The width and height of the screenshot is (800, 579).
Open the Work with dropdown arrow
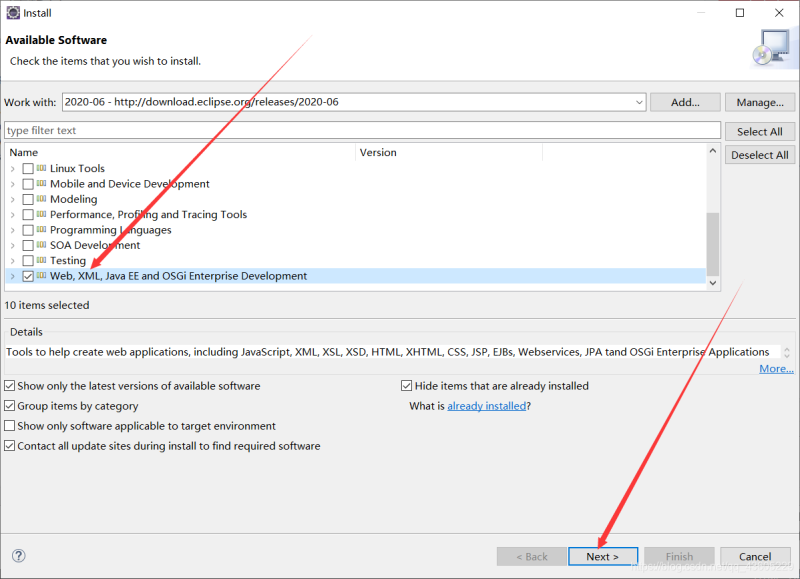(x=639, y=102)
